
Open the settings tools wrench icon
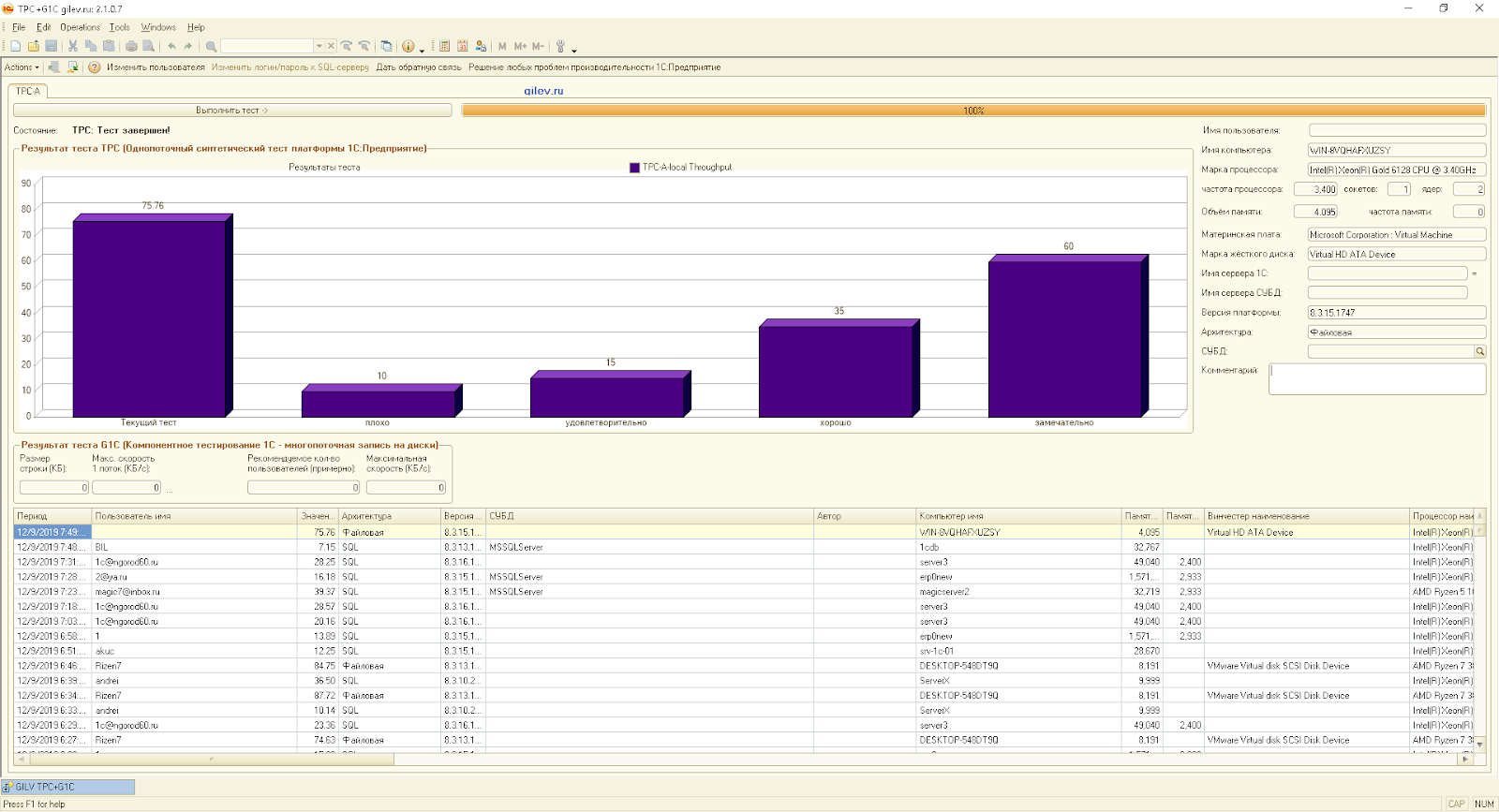pos(560,46)
